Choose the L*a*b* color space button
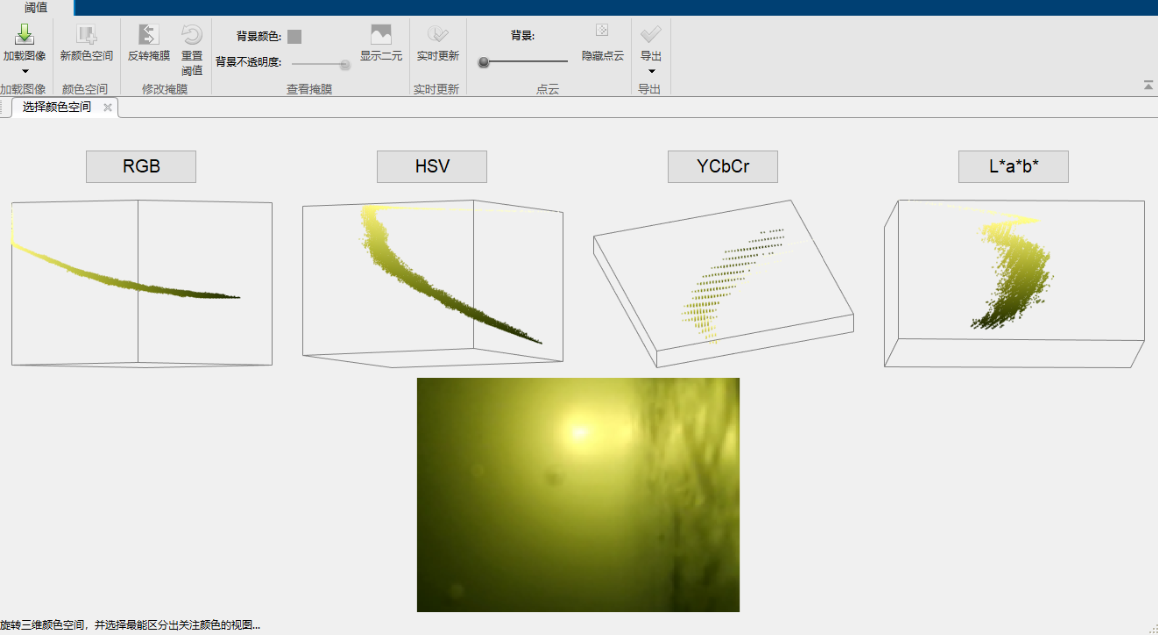 1013,167
